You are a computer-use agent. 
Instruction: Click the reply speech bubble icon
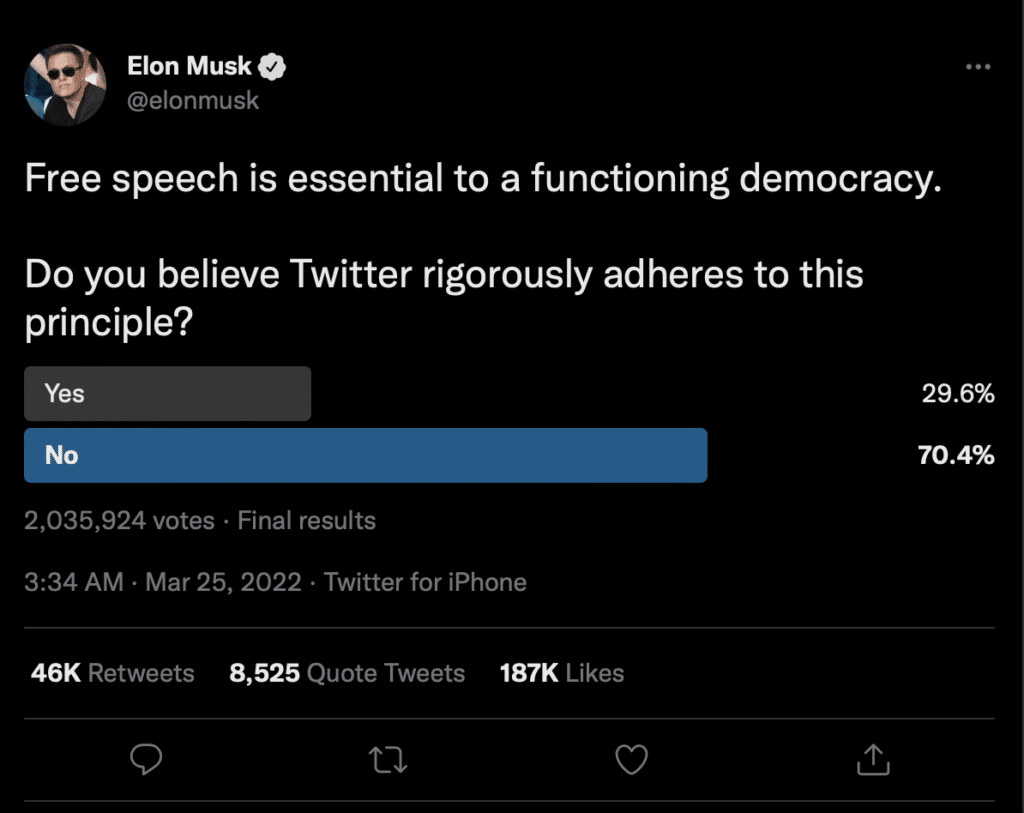pos(146,759)
